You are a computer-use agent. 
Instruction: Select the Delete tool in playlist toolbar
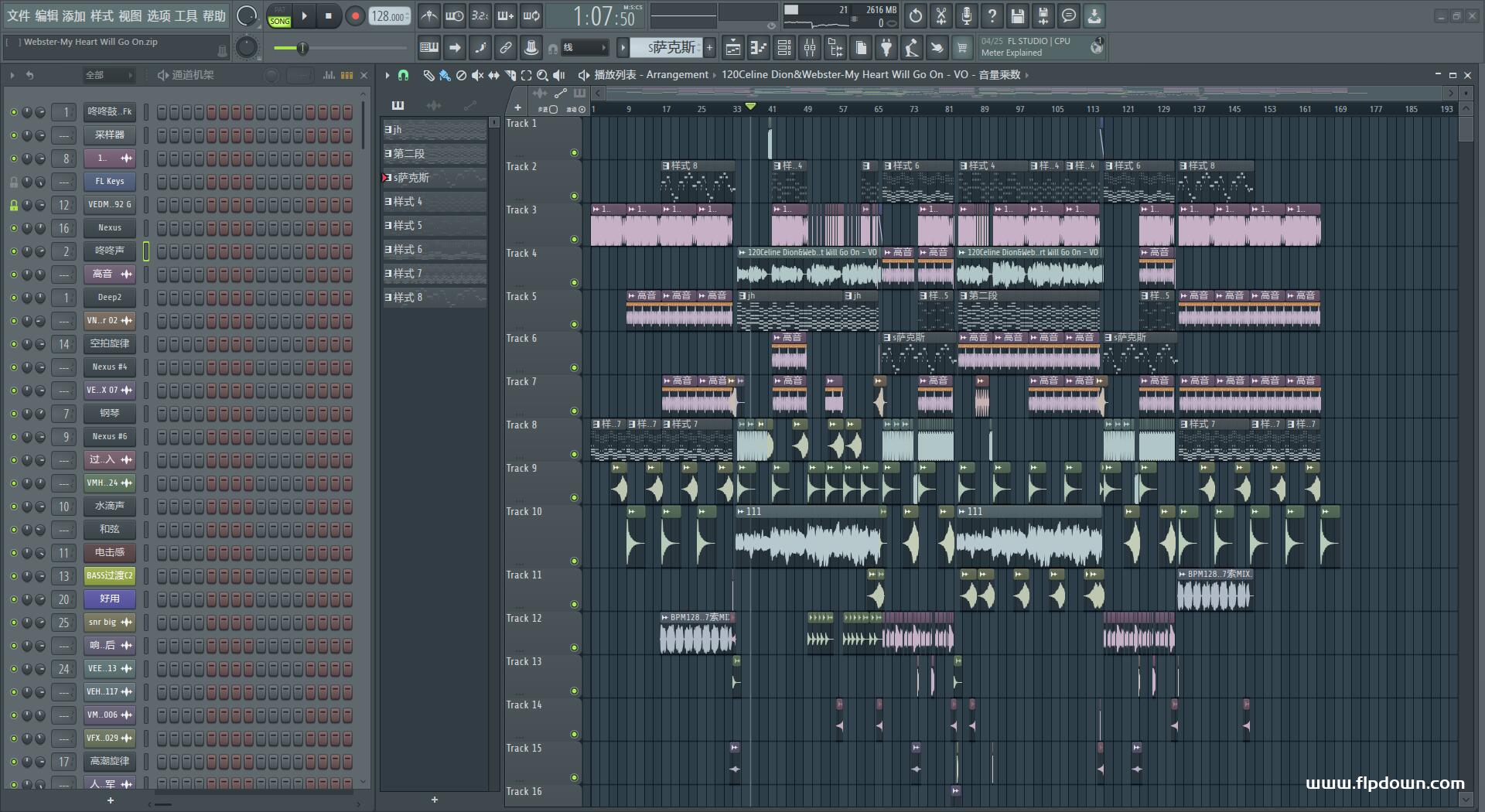461,75
